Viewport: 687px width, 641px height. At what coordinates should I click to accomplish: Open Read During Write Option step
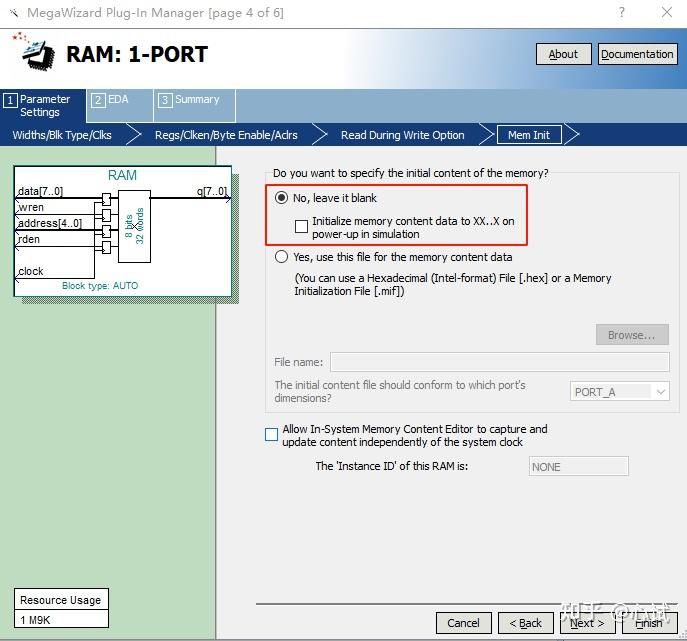tap(402, 135)
